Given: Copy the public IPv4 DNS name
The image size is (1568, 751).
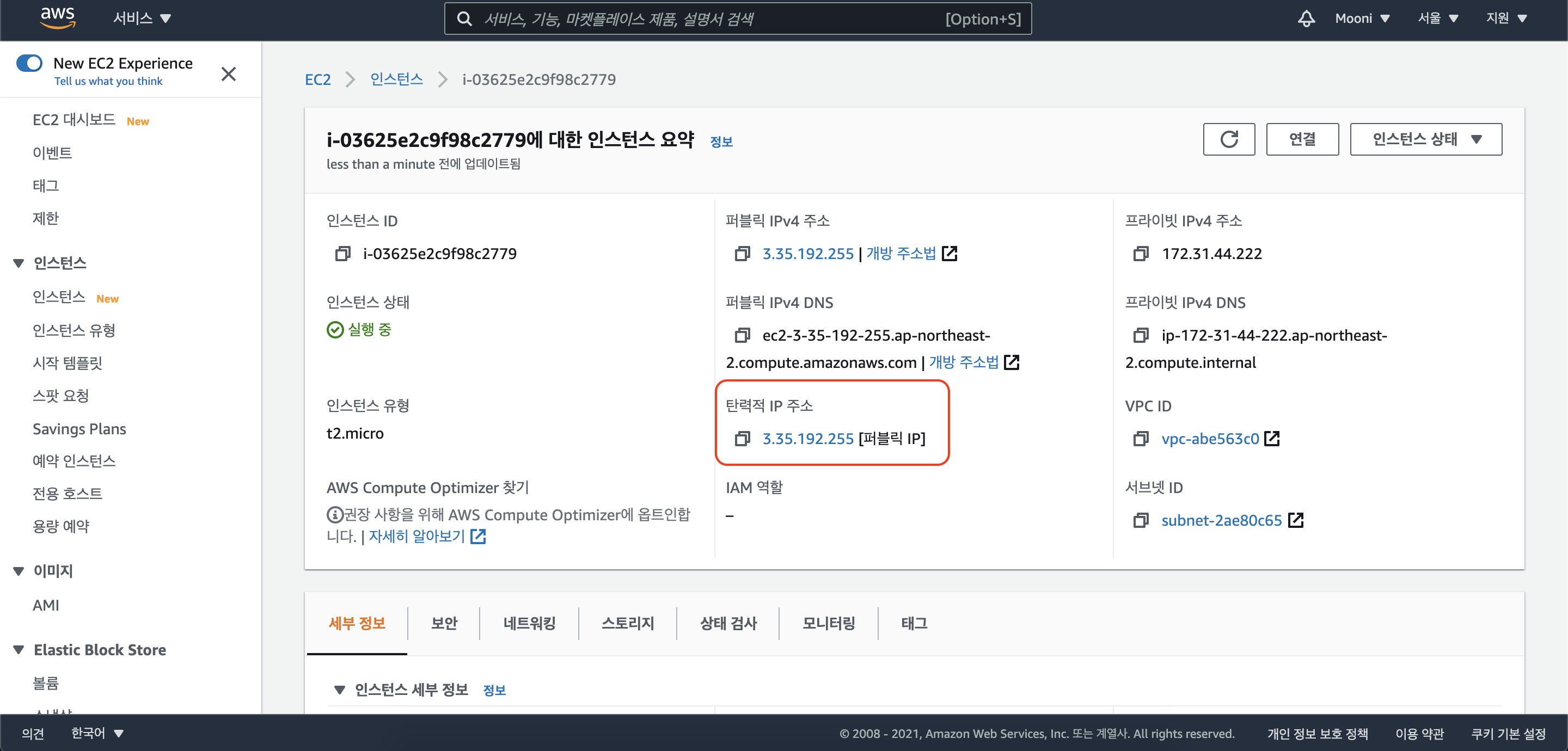Looking at the screenshot, I should [x=742, y=335].
